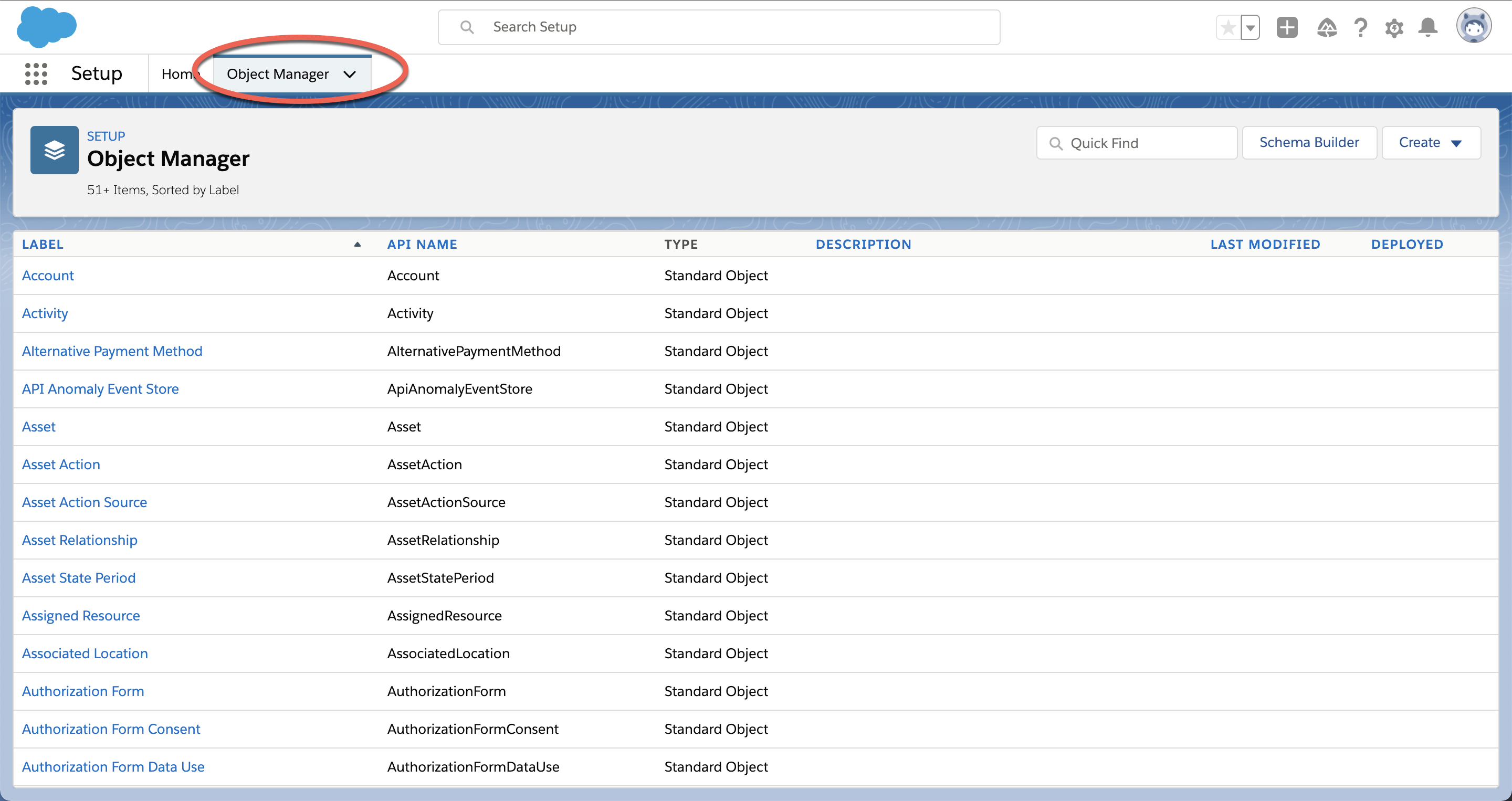Viewport: 1512px width, 801px height.
Task: Click the ApiAnomalyEventStore API name cell
Action: [459, 388]
